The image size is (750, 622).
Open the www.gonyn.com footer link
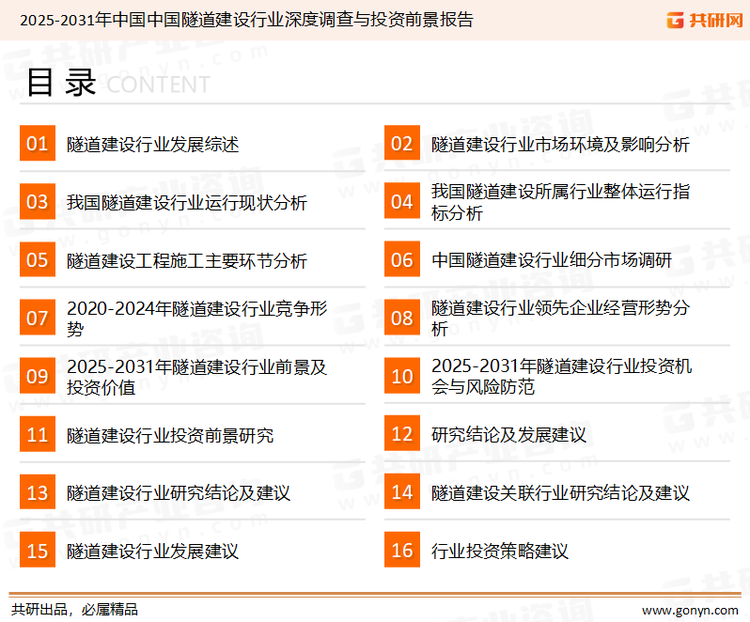coord(690,611)
